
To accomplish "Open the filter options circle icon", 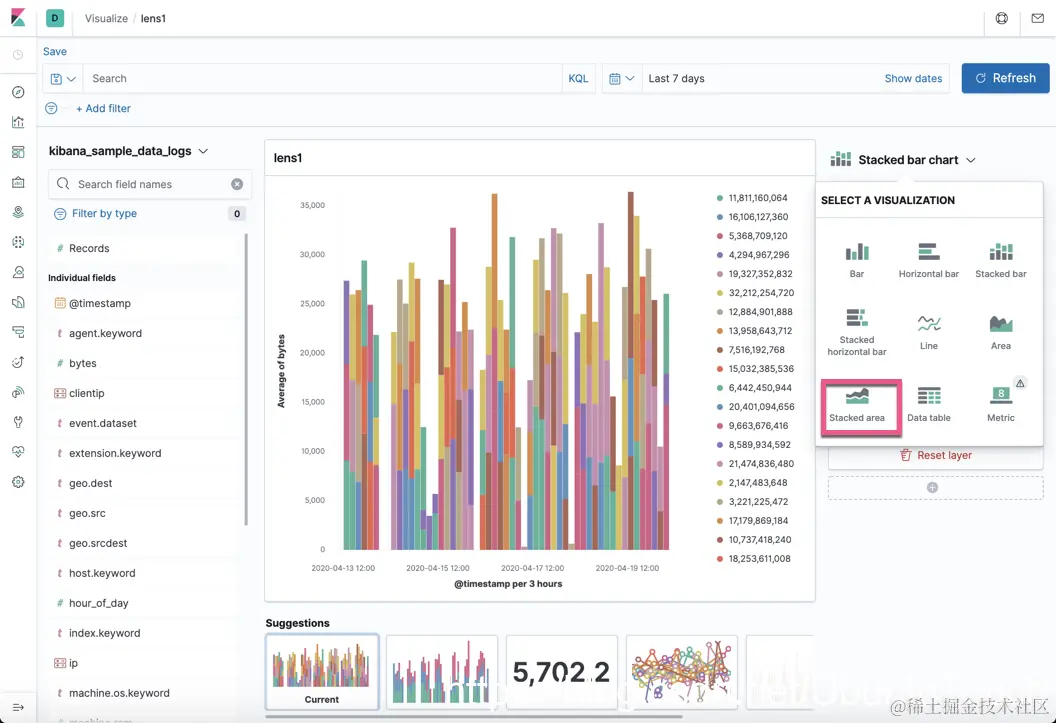I will (x=51, y=108).
